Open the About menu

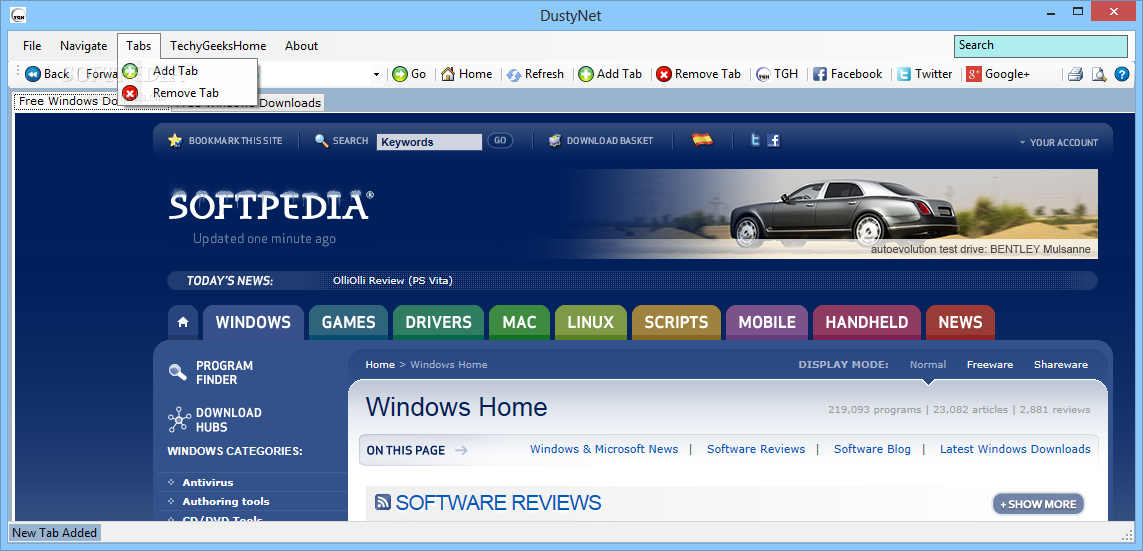(301, 46)
